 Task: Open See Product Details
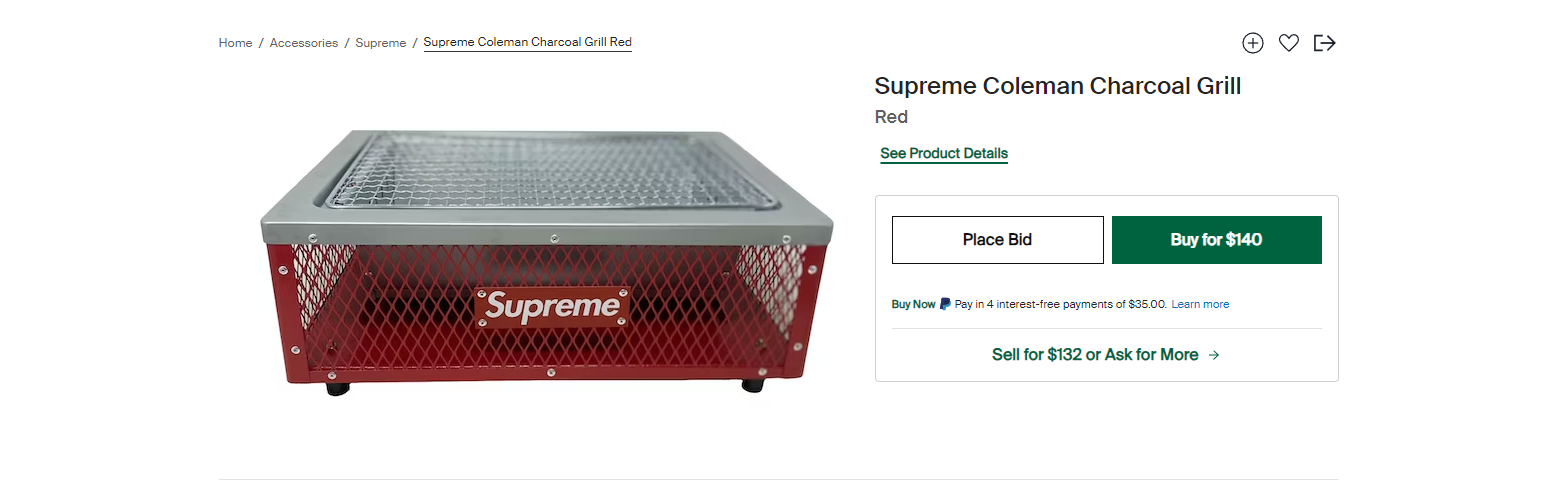click(x=944, y=154)
